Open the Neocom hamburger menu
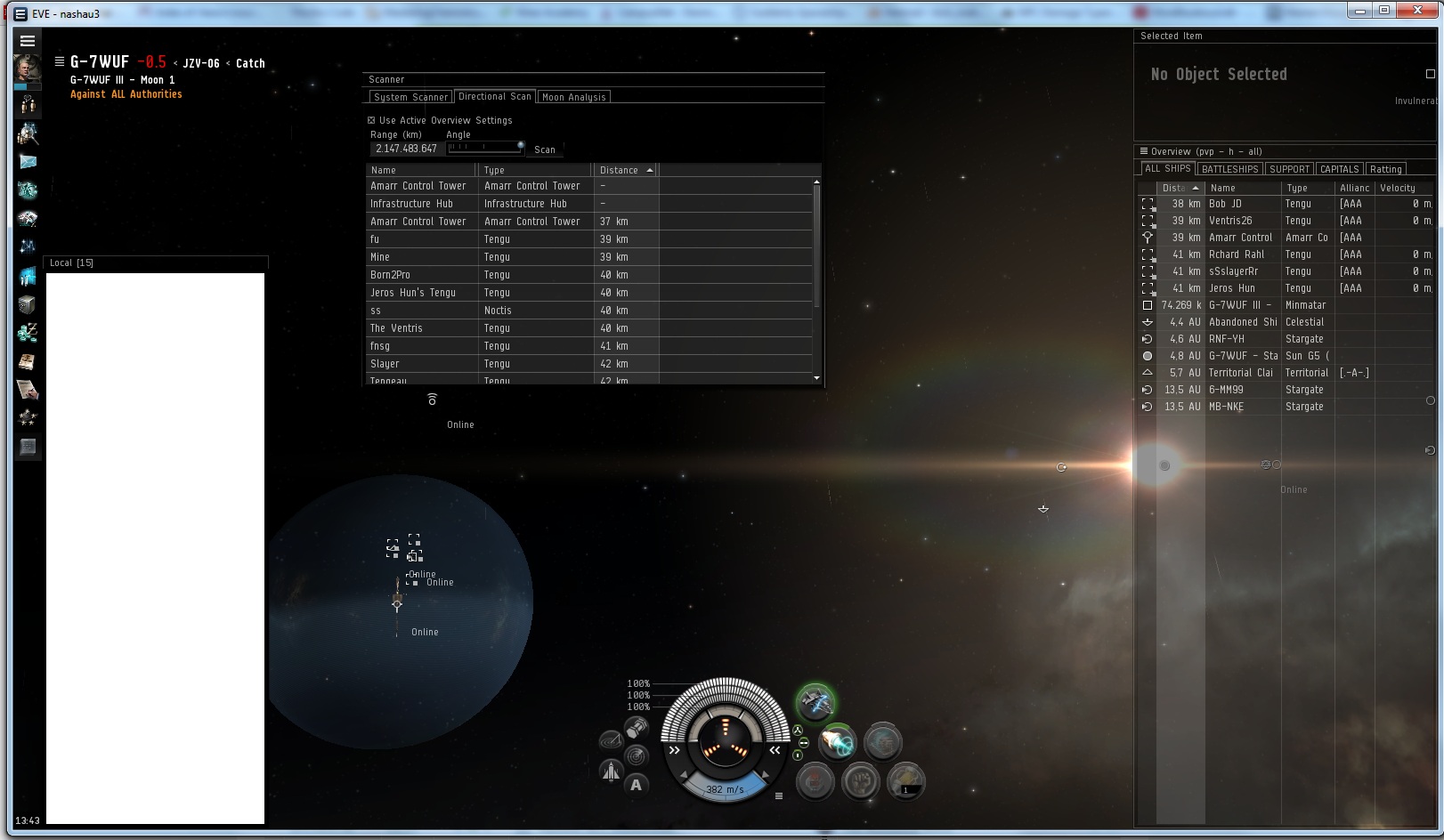Viewport: 1444px width, 840px height. tap(28, 41)
